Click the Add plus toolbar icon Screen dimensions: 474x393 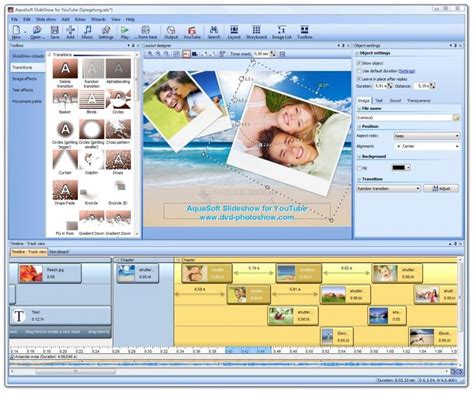[x=70, y=32]
